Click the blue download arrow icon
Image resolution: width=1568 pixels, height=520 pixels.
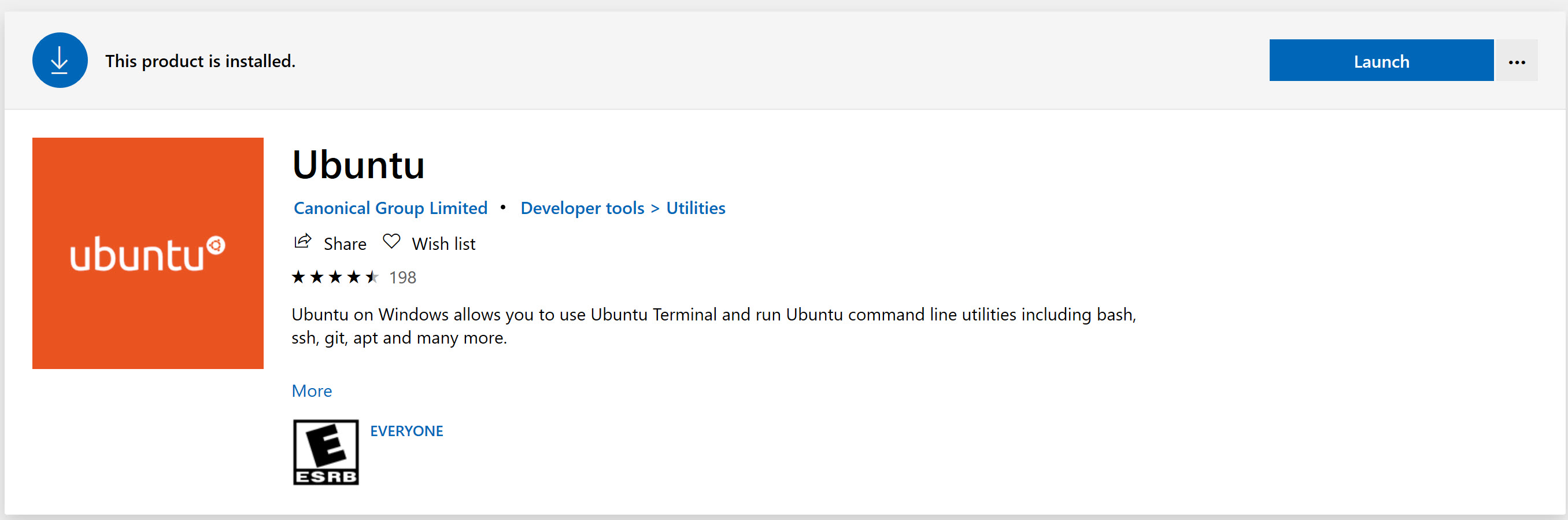60,60
